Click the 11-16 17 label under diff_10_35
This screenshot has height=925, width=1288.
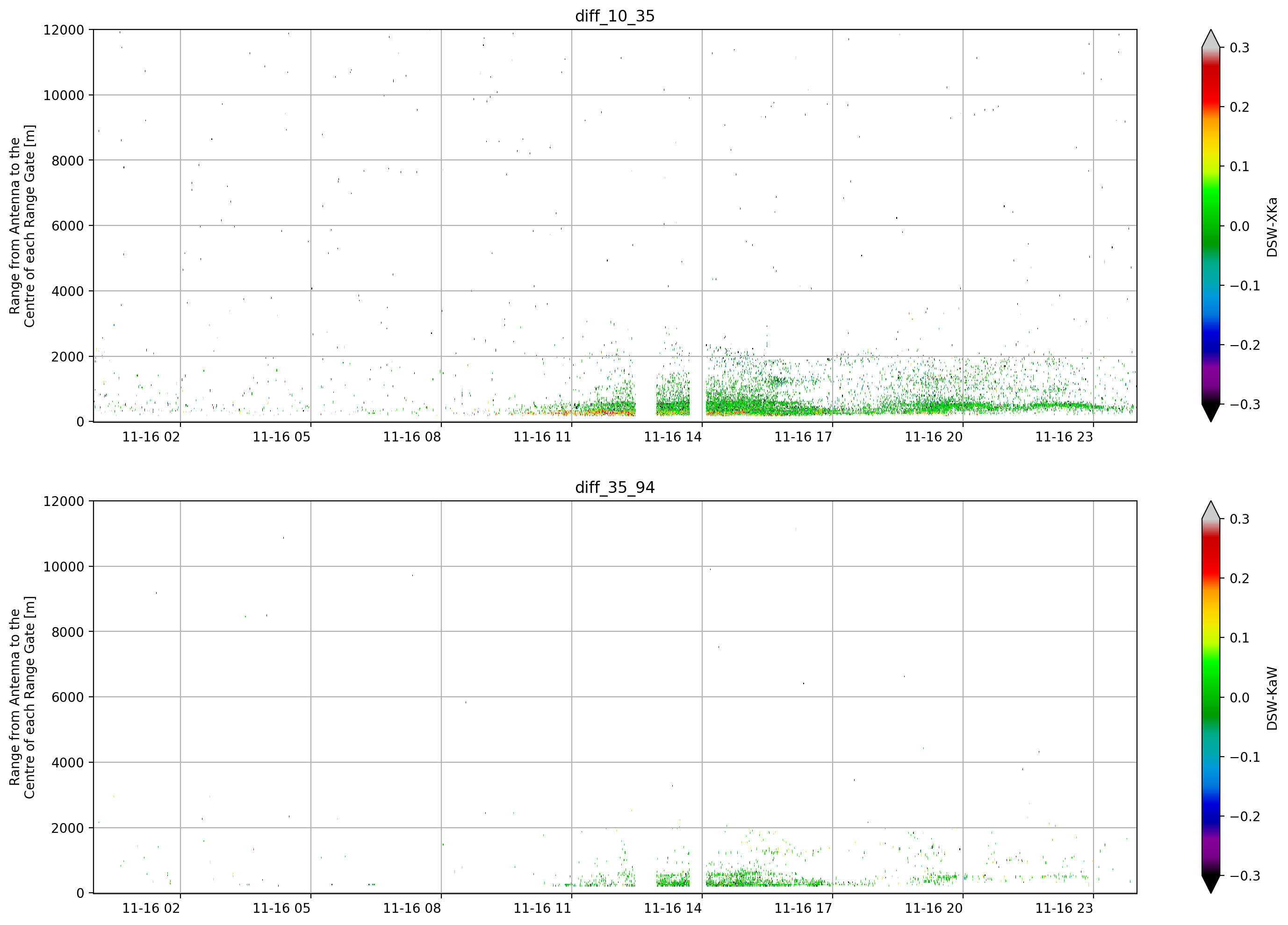click(x=804, y=437)
